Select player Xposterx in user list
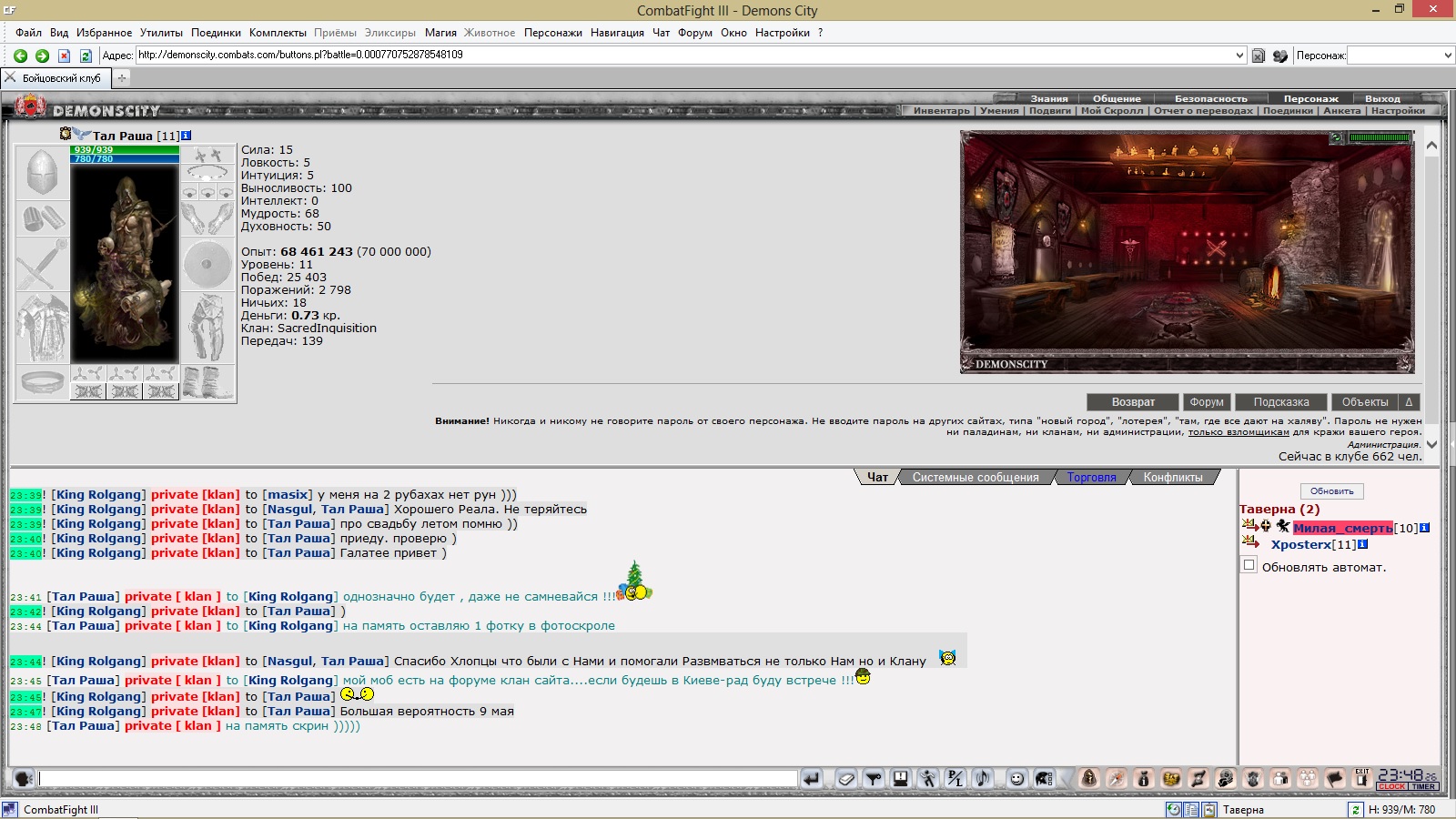Viewport: 1456px width, 819px height. tap(1300, 544)
